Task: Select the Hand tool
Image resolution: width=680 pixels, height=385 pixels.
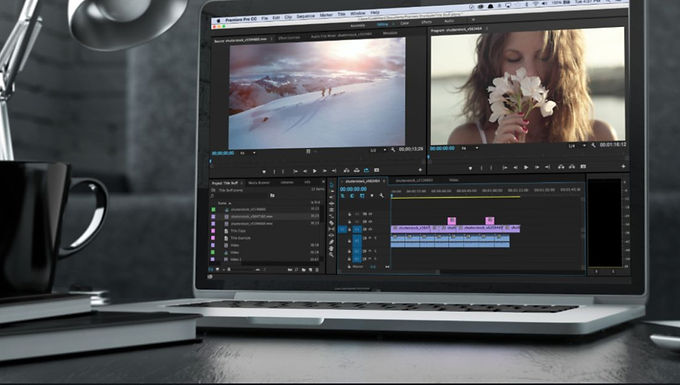Action: [x=332, y=248]
